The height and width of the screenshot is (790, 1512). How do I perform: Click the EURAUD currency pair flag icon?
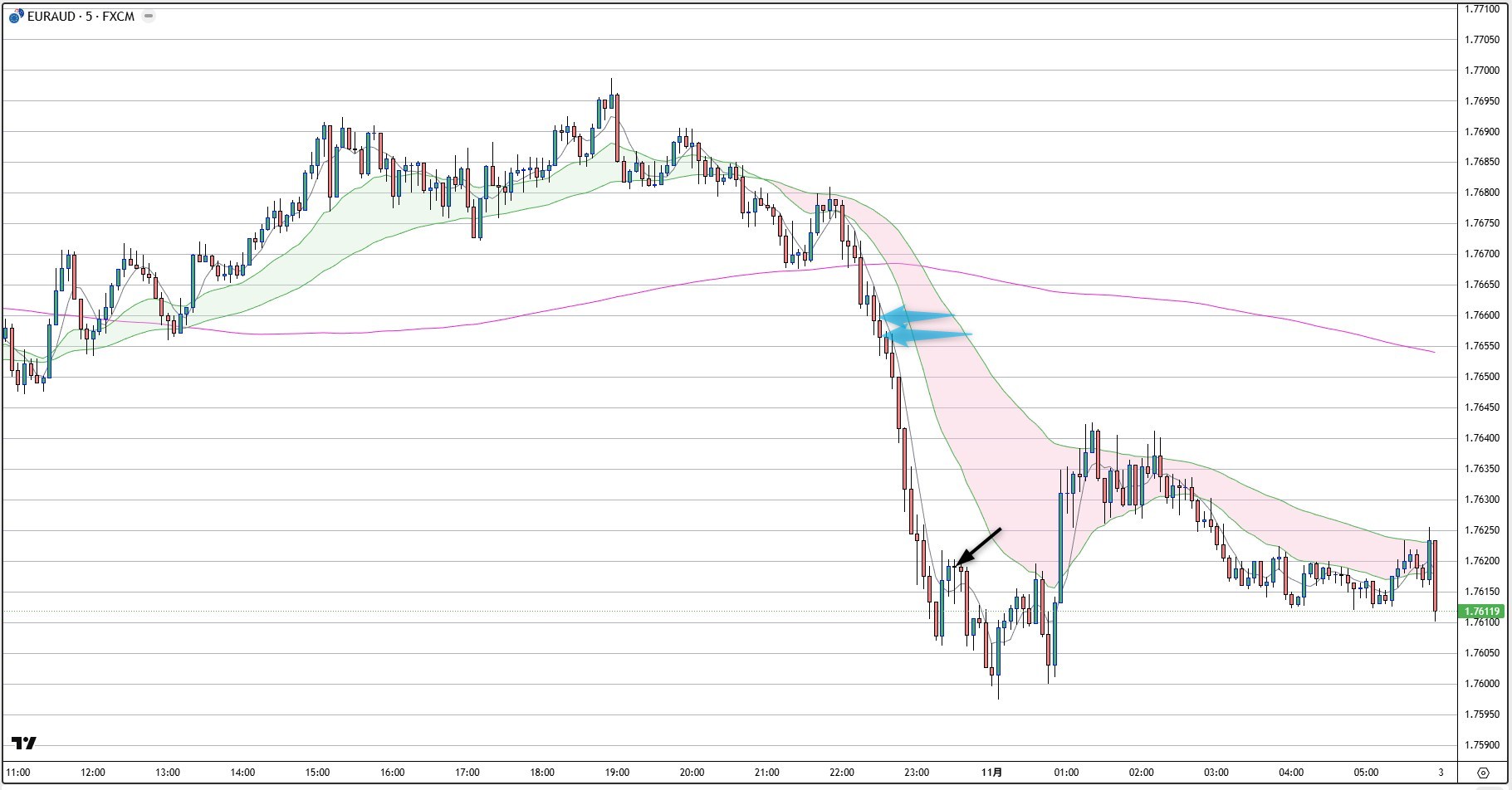[16, 17]
